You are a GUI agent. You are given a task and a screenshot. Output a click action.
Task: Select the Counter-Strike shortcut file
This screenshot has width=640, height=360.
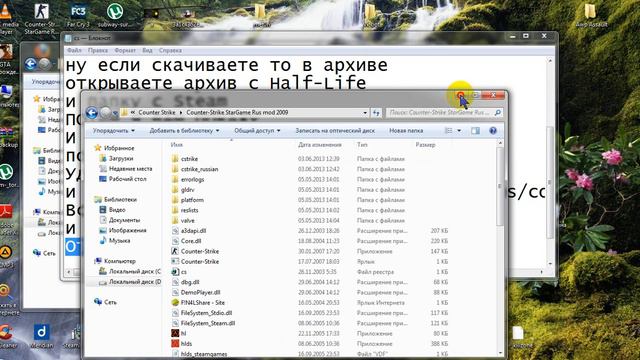[x=195, y=262]
